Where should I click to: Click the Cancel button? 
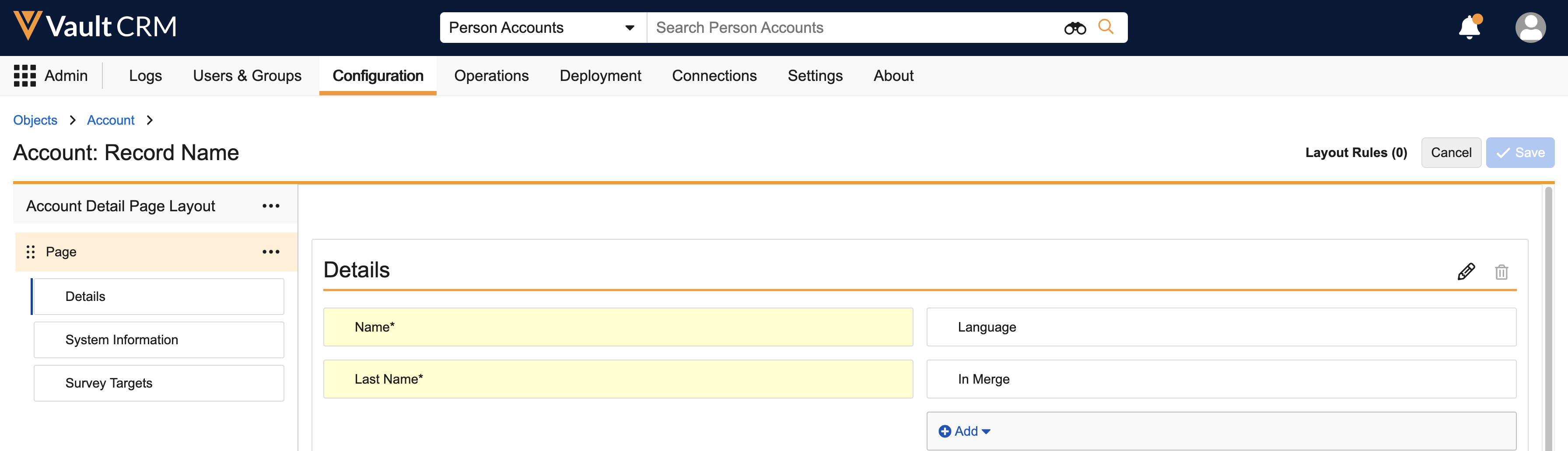click(x=1450, y=153)
